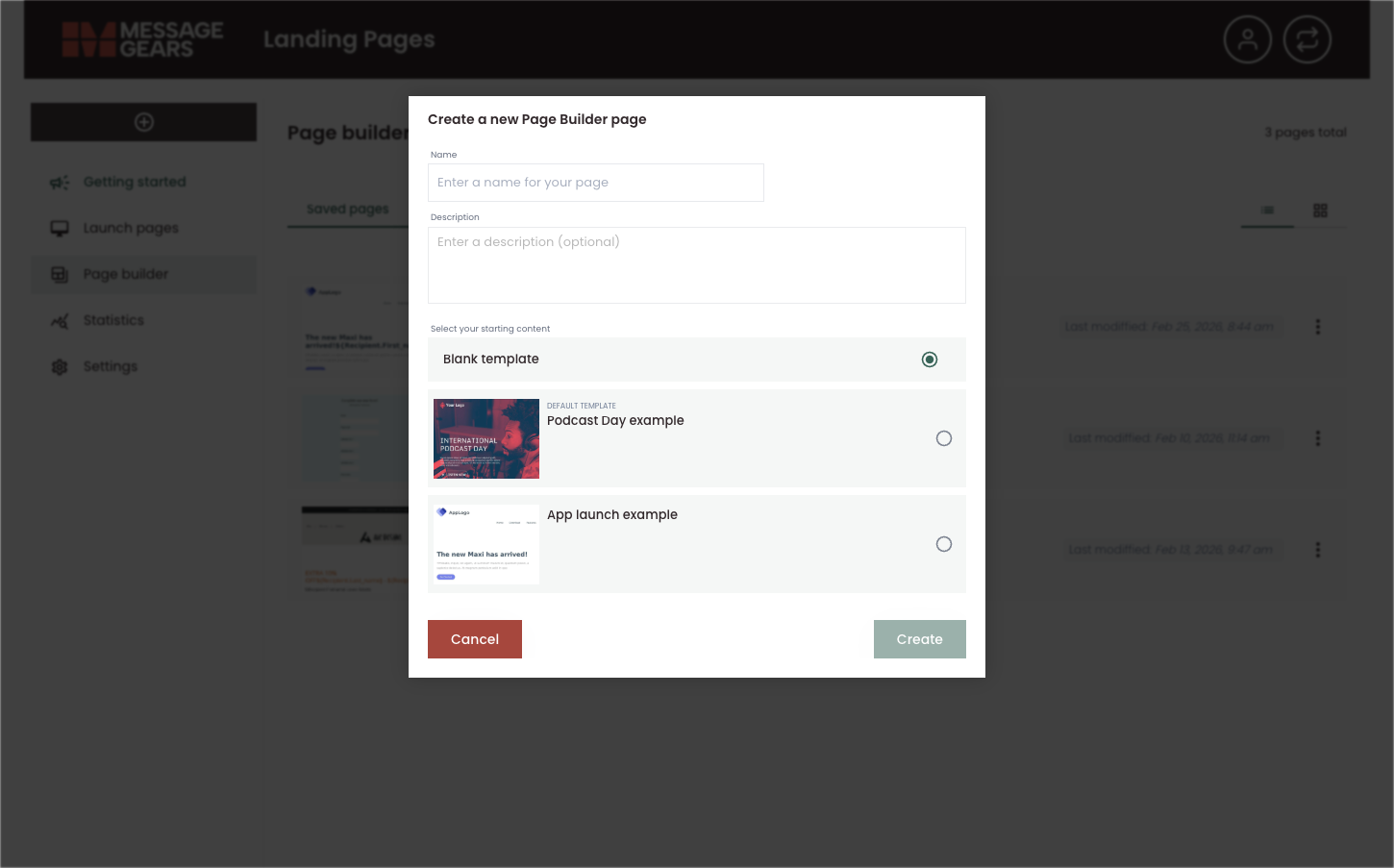Image resolution: width=1394 pixels, height=868 pixels.
Task: Click the Create button
Action: click(x=920, y=639)
